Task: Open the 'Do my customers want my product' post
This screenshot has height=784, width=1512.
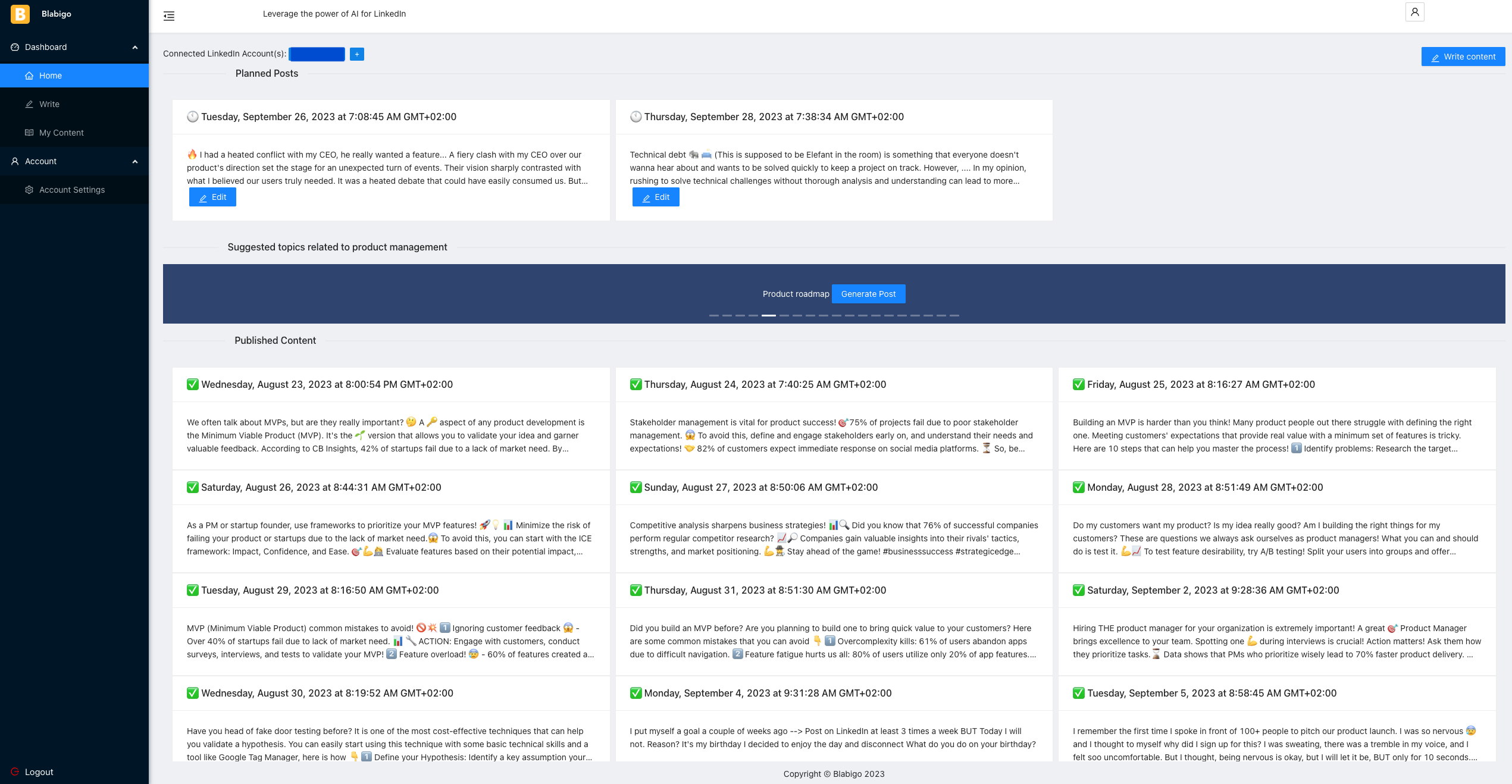Action: click(1276, 538)
